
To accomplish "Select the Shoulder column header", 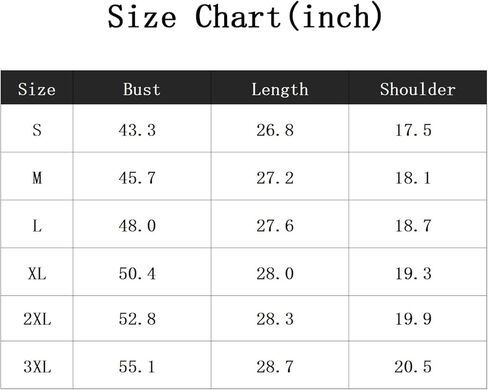I will click(x=418, y=89).
